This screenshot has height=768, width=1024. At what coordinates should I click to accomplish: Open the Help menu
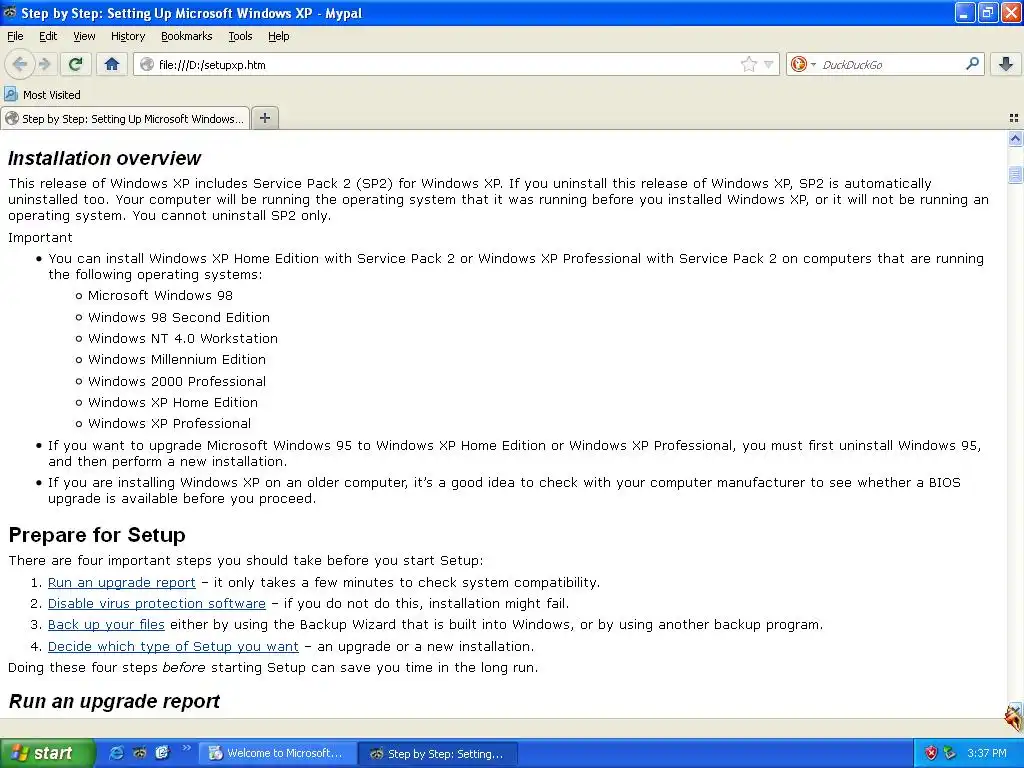point(278,36)
